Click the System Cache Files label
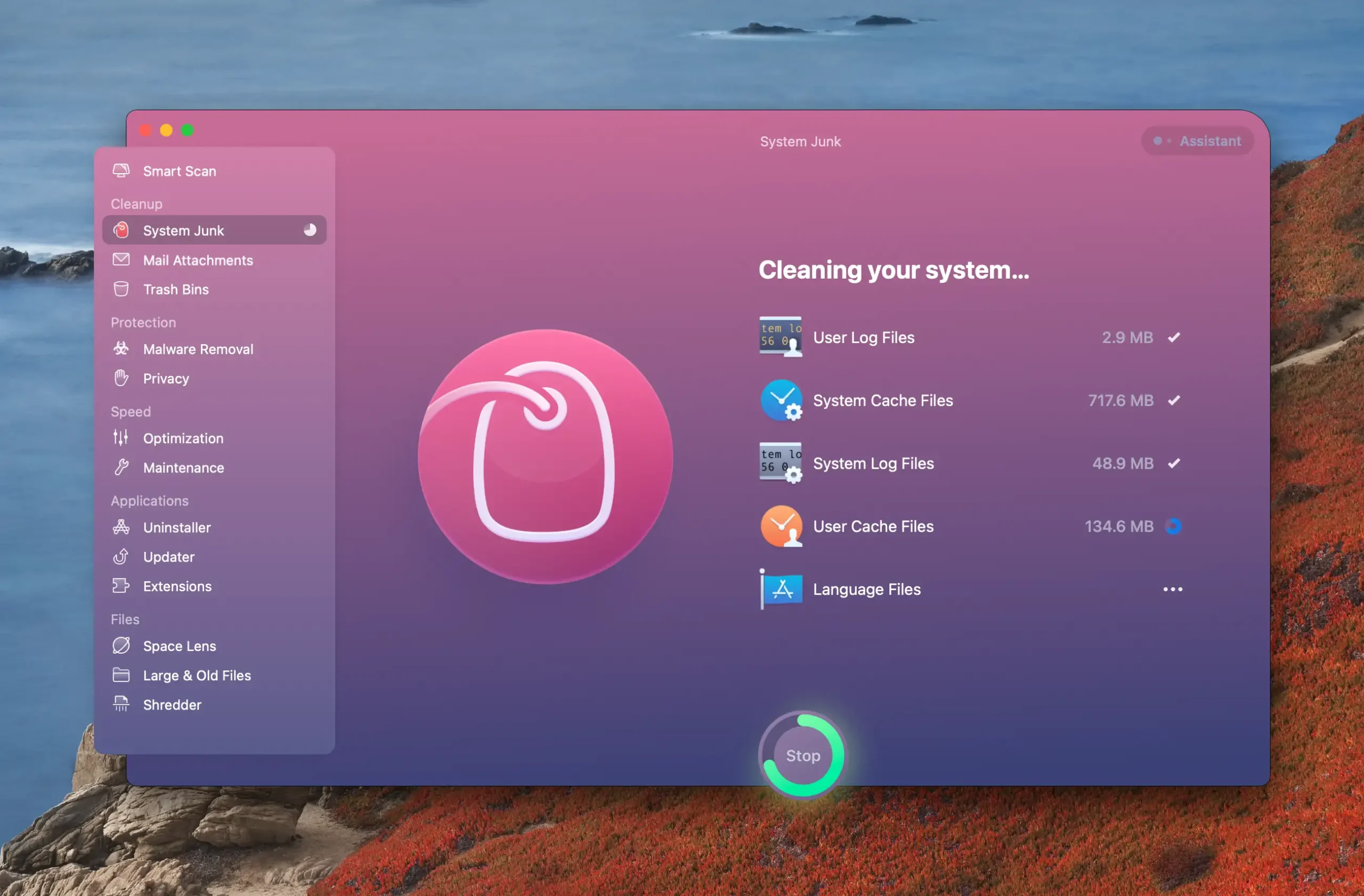The width and height of the screenshot is (1364, 896). click(883, 400)
